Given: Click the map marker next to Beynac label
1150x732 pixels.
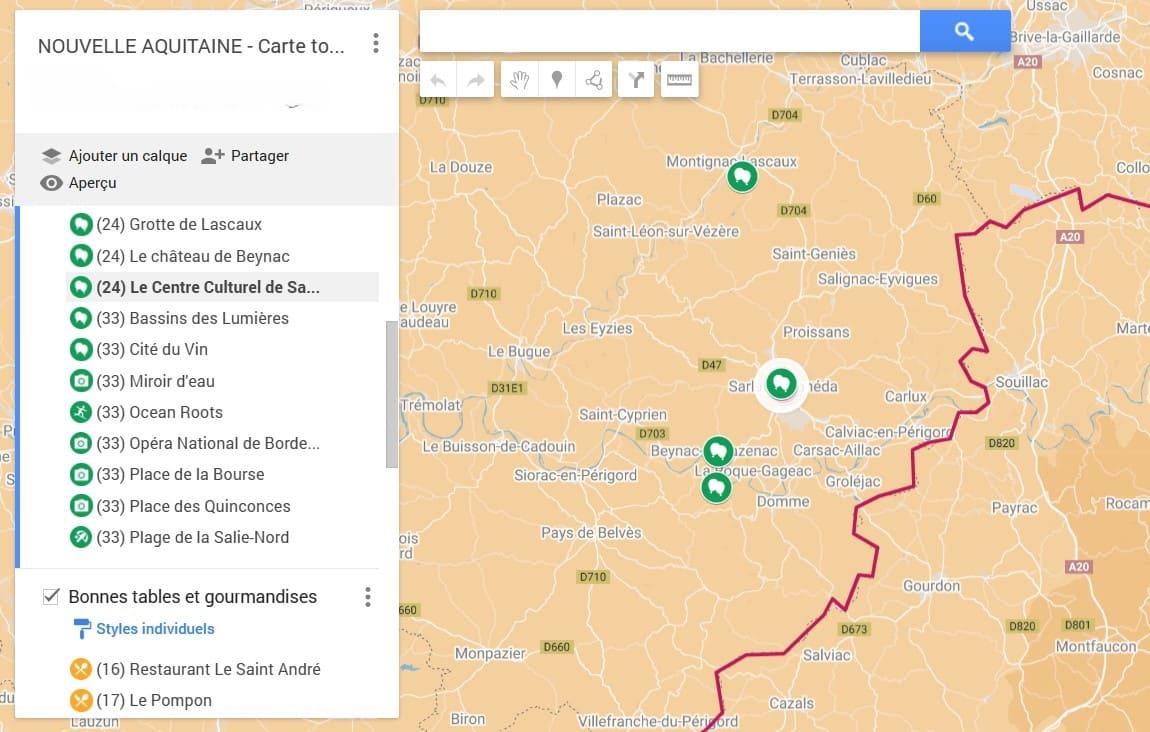Looking at the screenshot, I should (718, 451).
